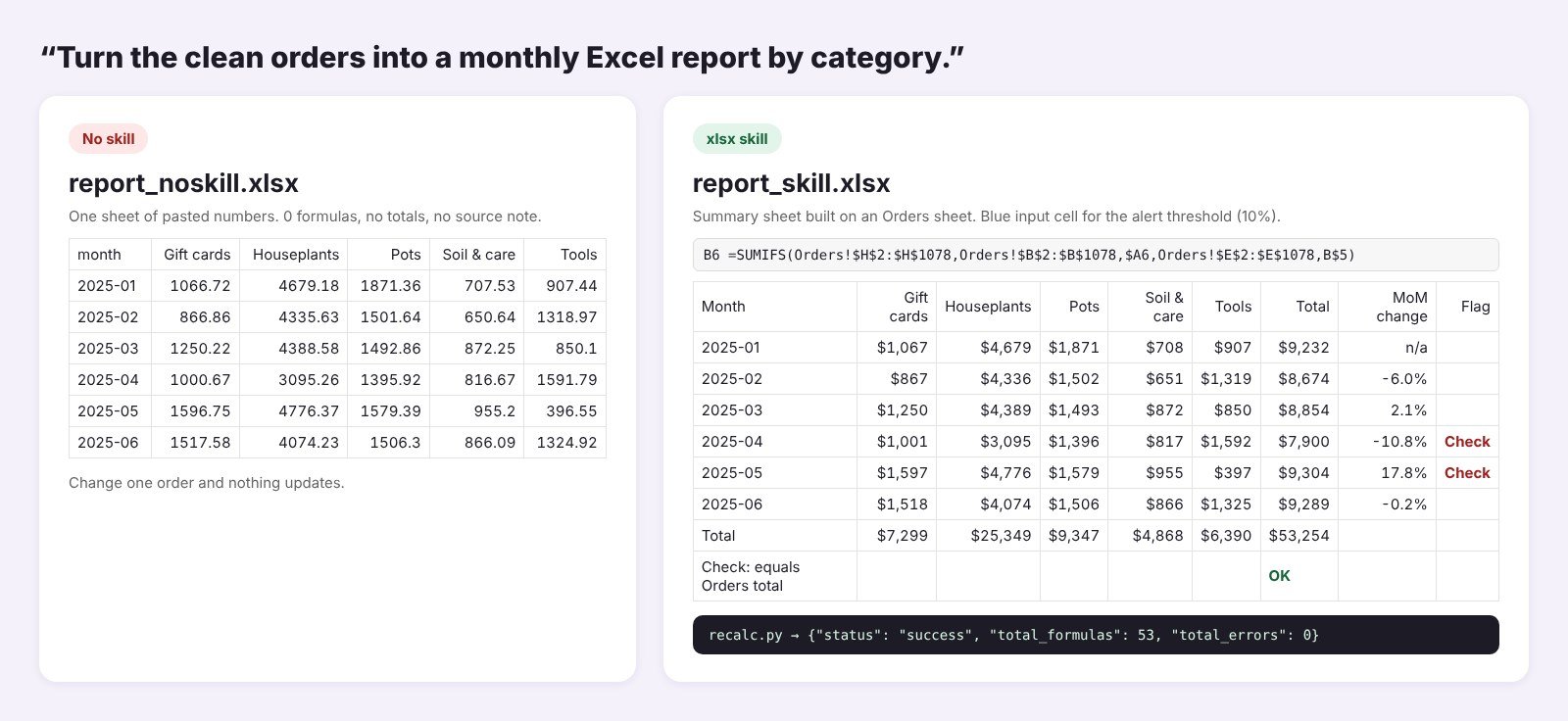The width and height of the screenshot is (1568, 721).
Task: Click the 'Check' flag for 2025-04
Action: pos(1467,442)
